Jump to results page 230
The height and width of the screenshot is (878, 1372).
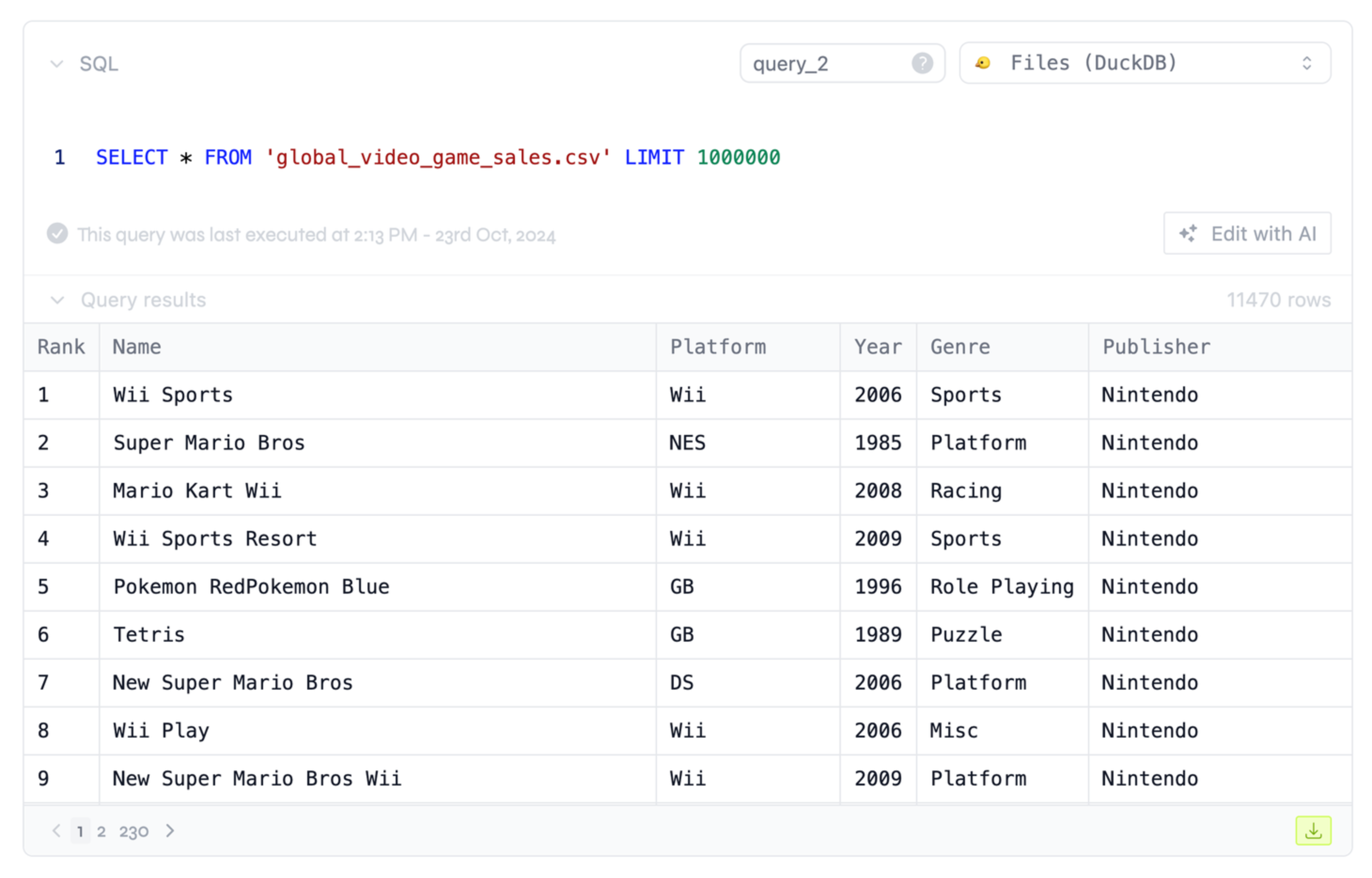(x=133, y=831)
